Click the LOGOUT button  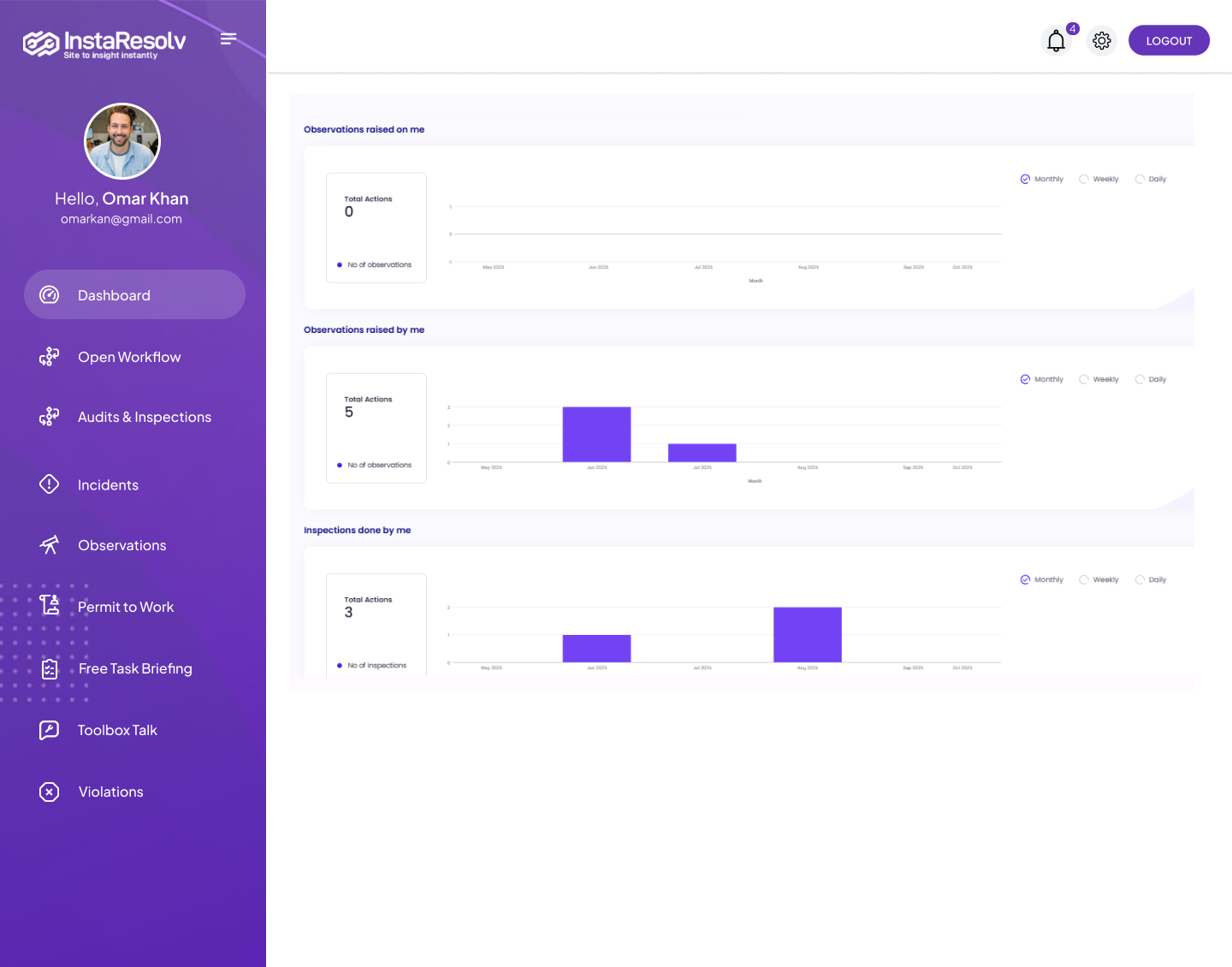click(1168, 41)
